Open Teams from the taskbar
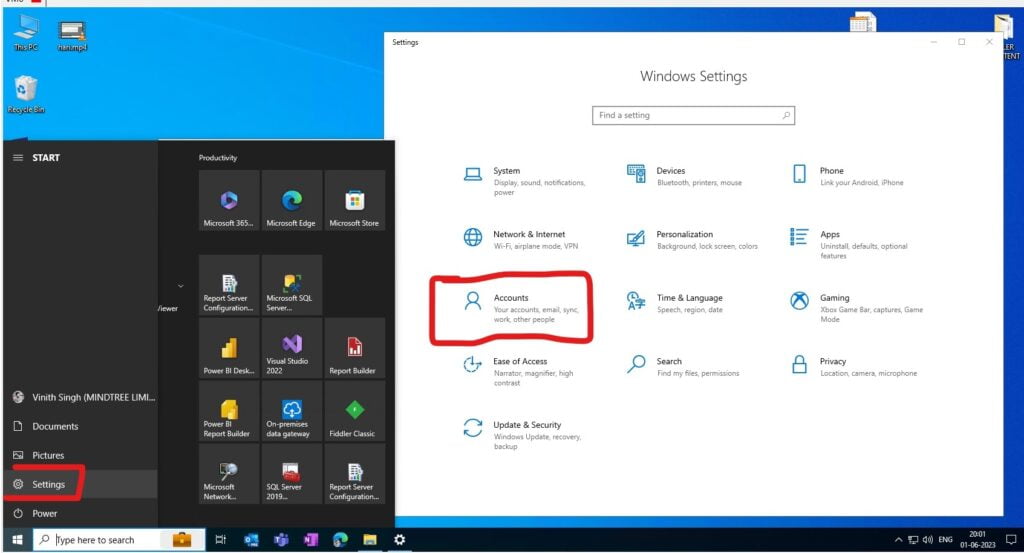The width and height of the screenshot is (1024, 553). 281,540
